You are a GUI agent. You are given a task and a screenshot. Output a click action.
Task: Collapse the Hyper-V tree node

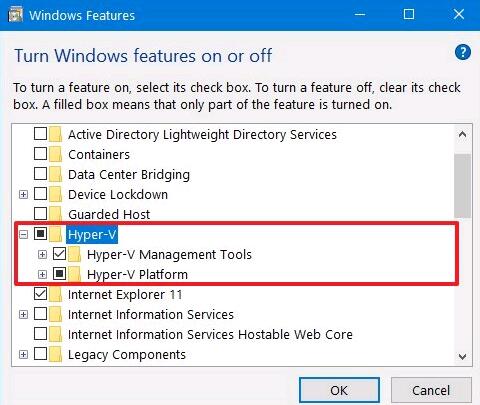[x=23, y=235]
